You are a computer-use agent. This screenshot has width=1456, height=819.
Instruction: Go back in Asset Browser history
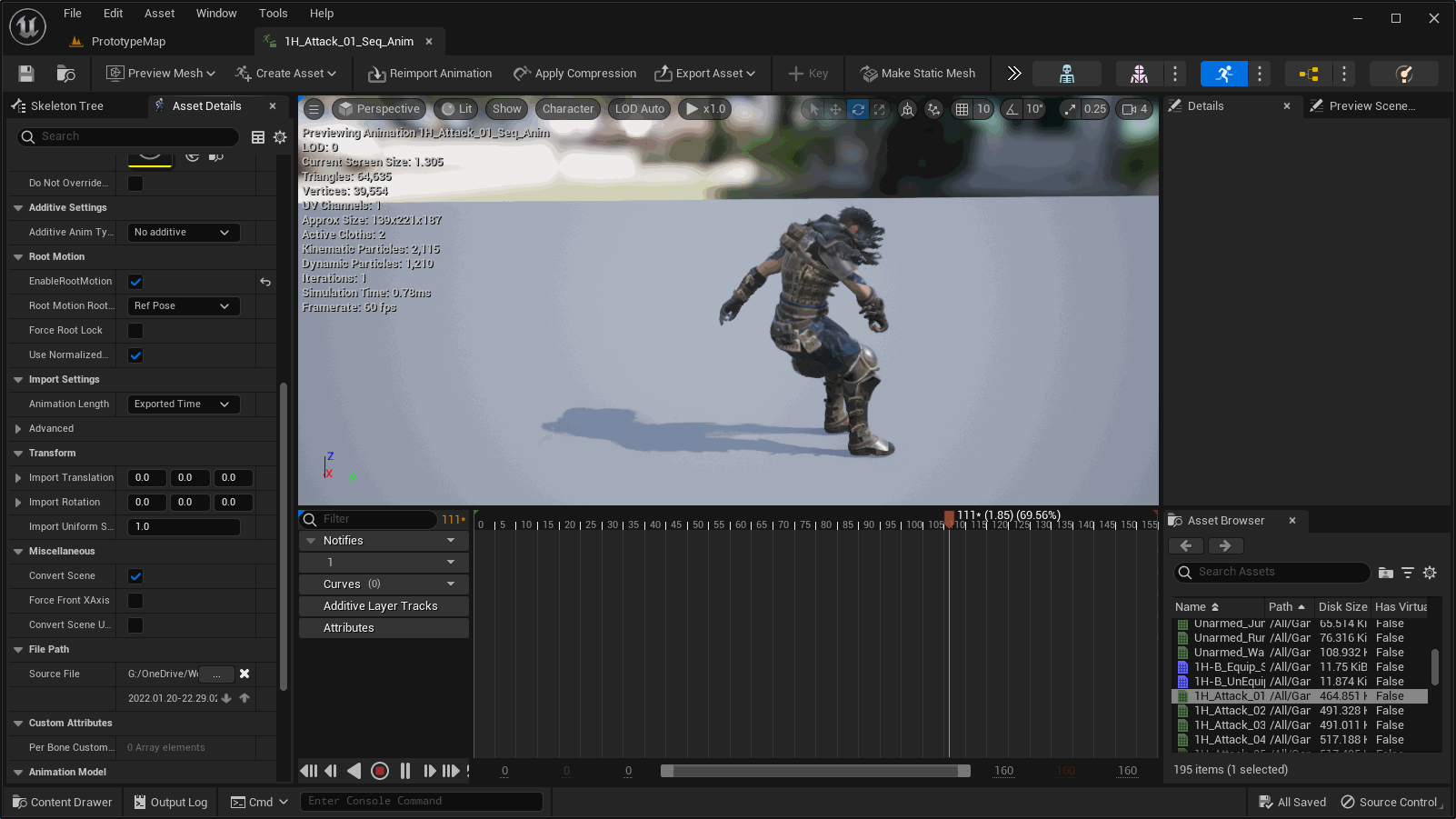[x=1186, y=545]
